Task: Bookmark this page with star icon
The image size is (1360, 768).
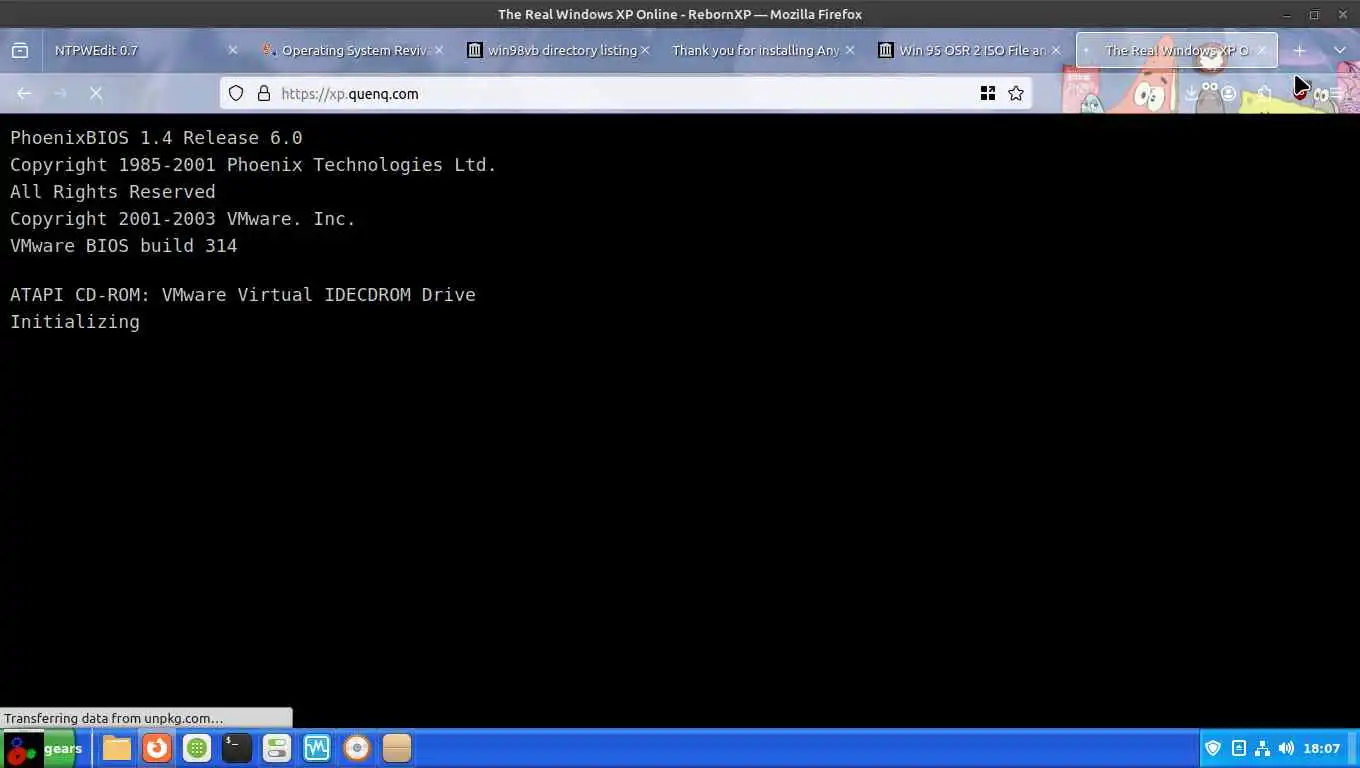Action: coord(1016,93)
